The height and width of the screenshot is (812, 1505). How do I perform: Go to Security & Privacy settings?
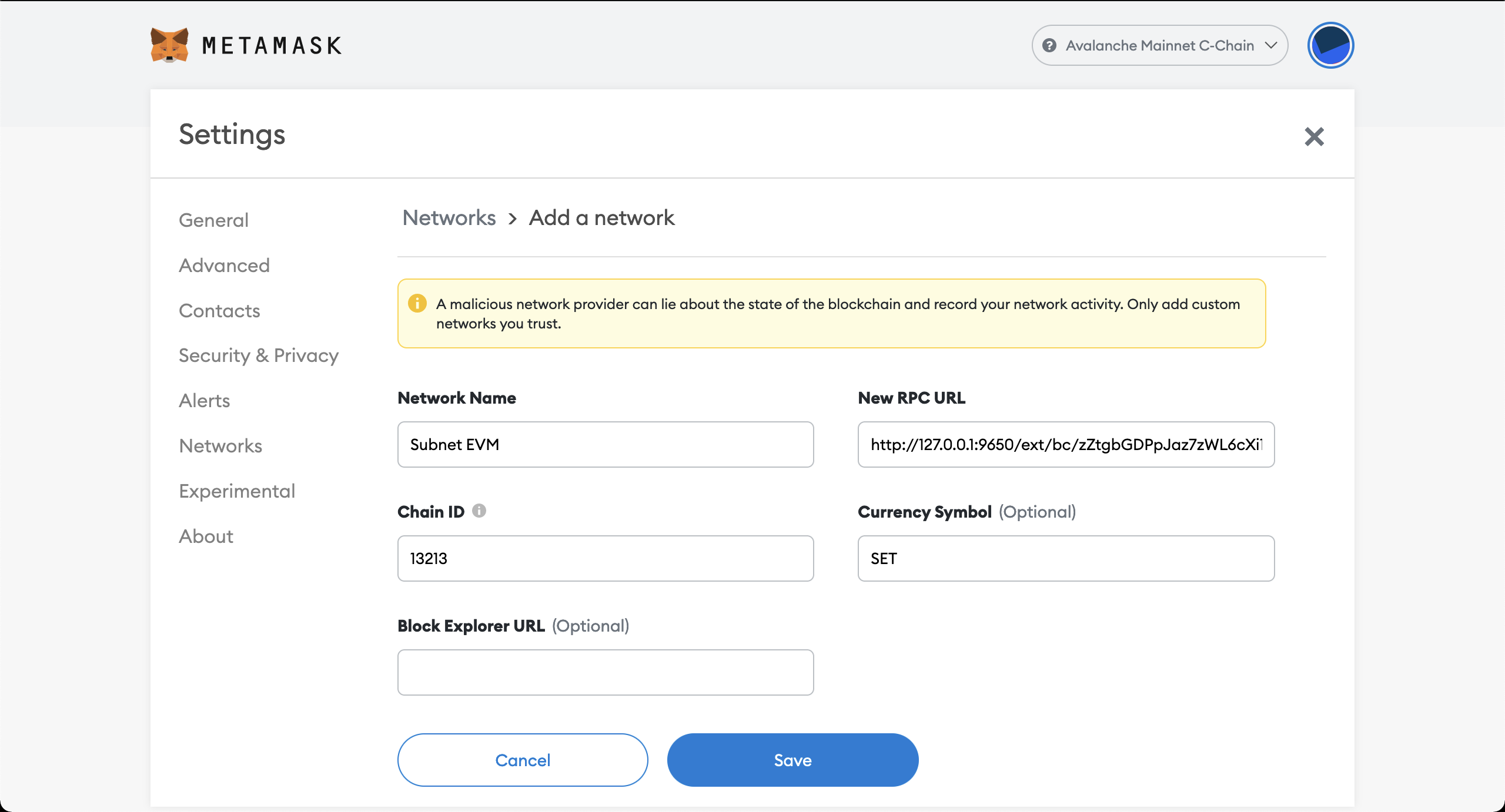[259, 355]
